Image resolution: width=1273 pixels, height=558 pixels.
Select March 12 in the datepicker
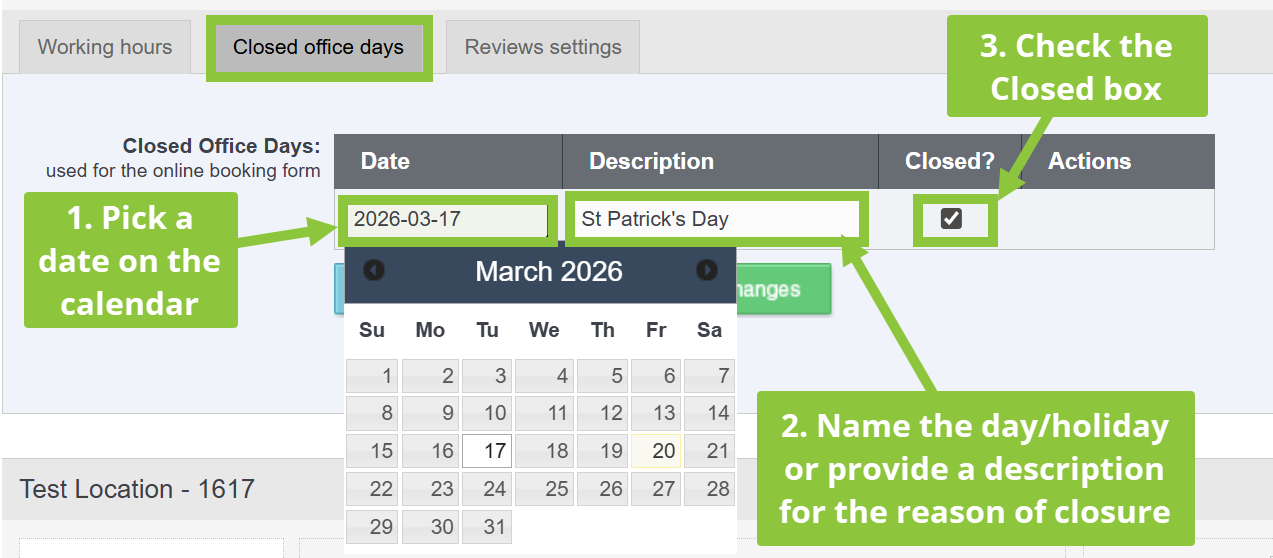click(x=603, y=413)
